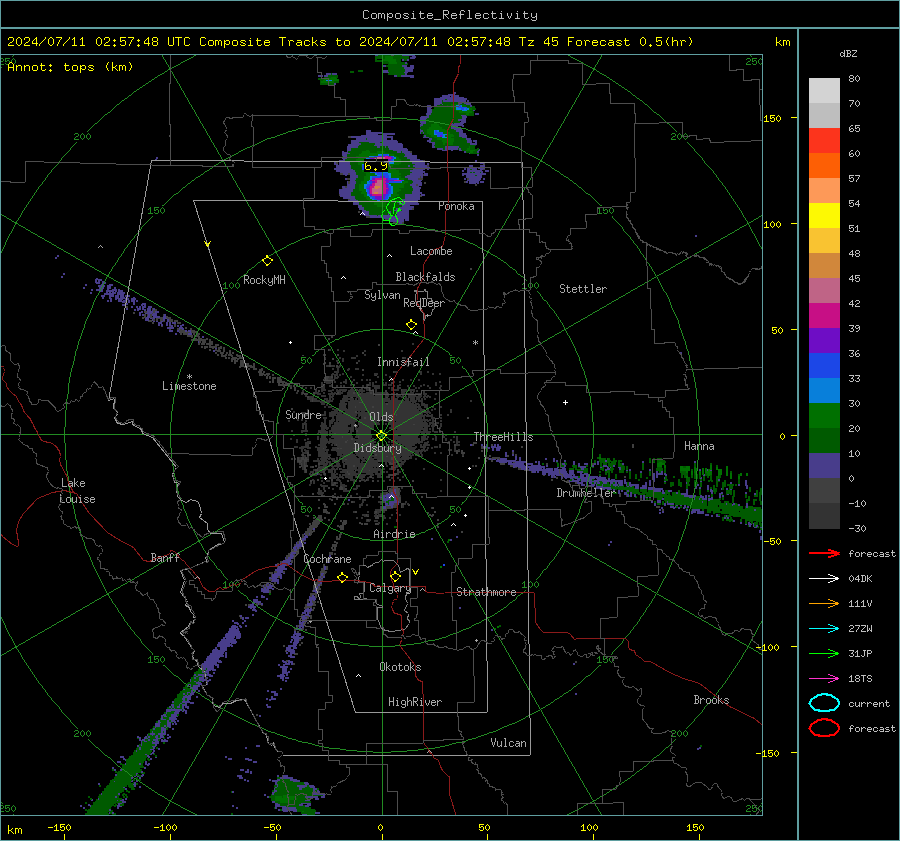Click the magenta 39-42 dBZ swatch
Image resolution: width=900 pixels, height=841 pixels.
click(824, 316)
